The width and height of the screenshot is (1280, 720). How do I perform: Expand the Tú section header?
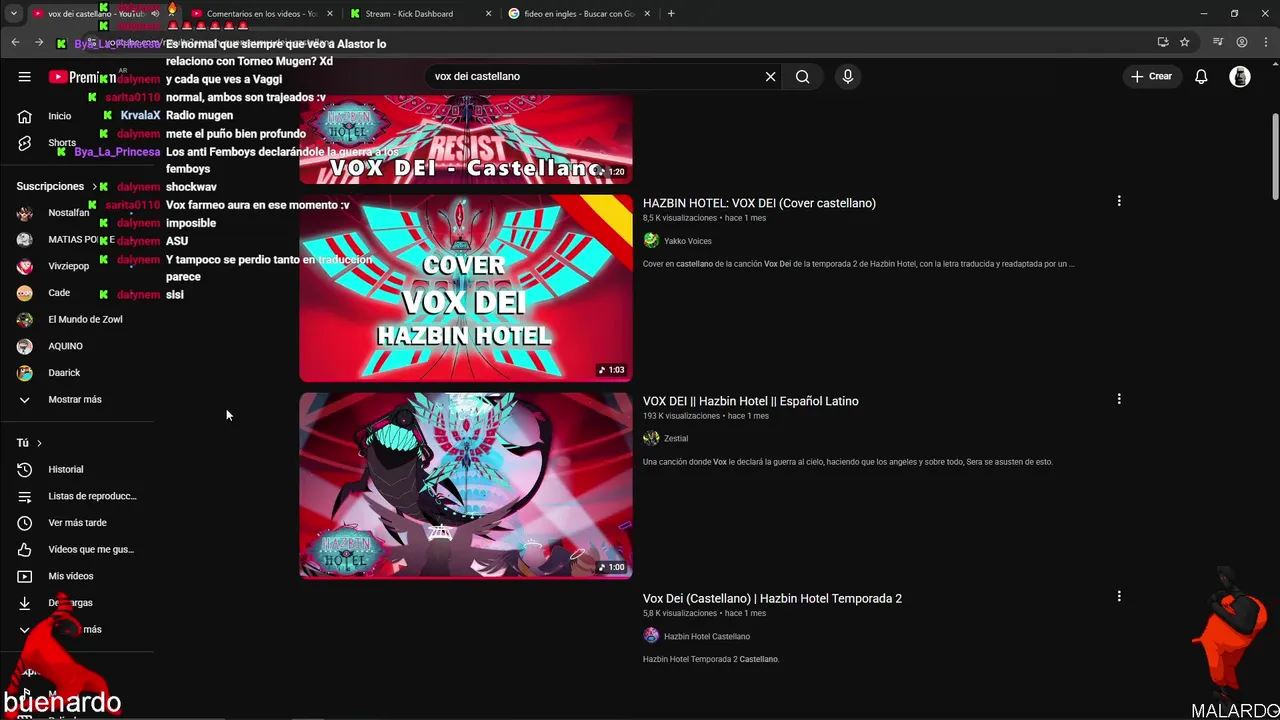(x=29, y=443)
